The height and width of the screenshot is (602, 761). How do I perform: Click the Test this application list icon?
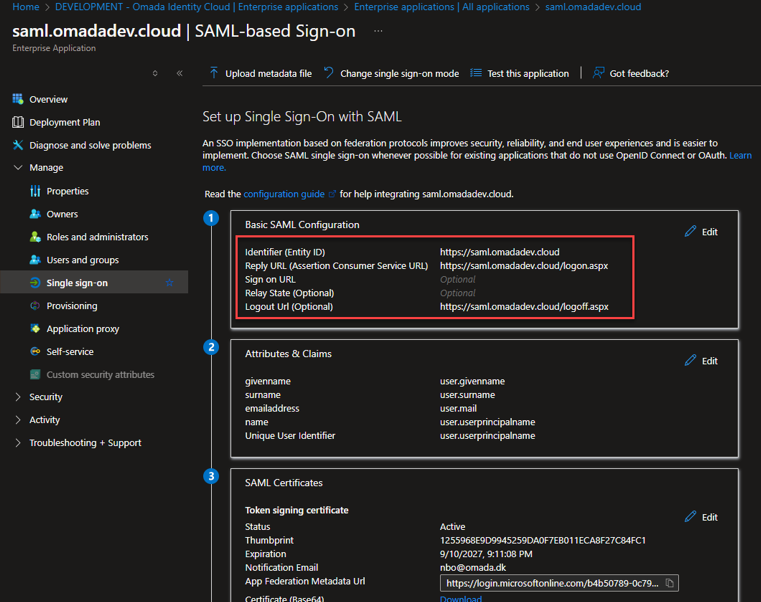(x=476, y=73)
